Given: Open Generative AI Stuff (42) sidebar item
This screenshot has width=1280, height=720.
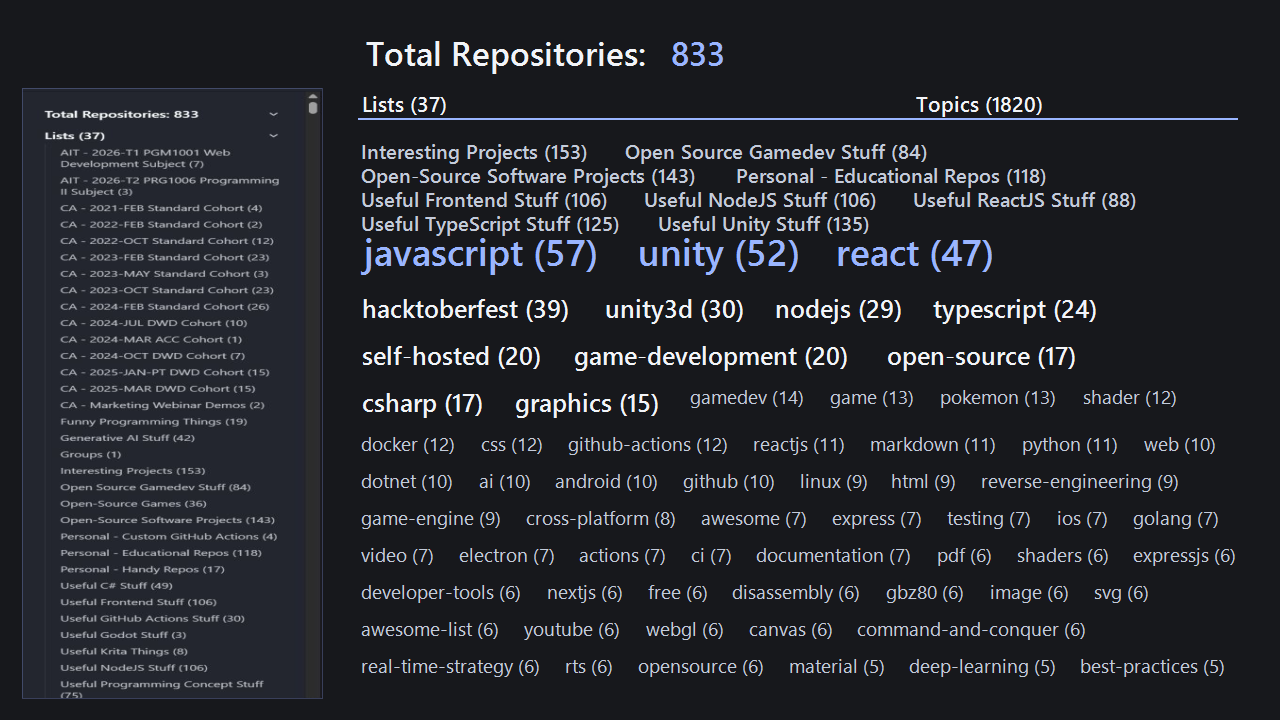Looking at the screenshot, I should [x=128, y=438].
